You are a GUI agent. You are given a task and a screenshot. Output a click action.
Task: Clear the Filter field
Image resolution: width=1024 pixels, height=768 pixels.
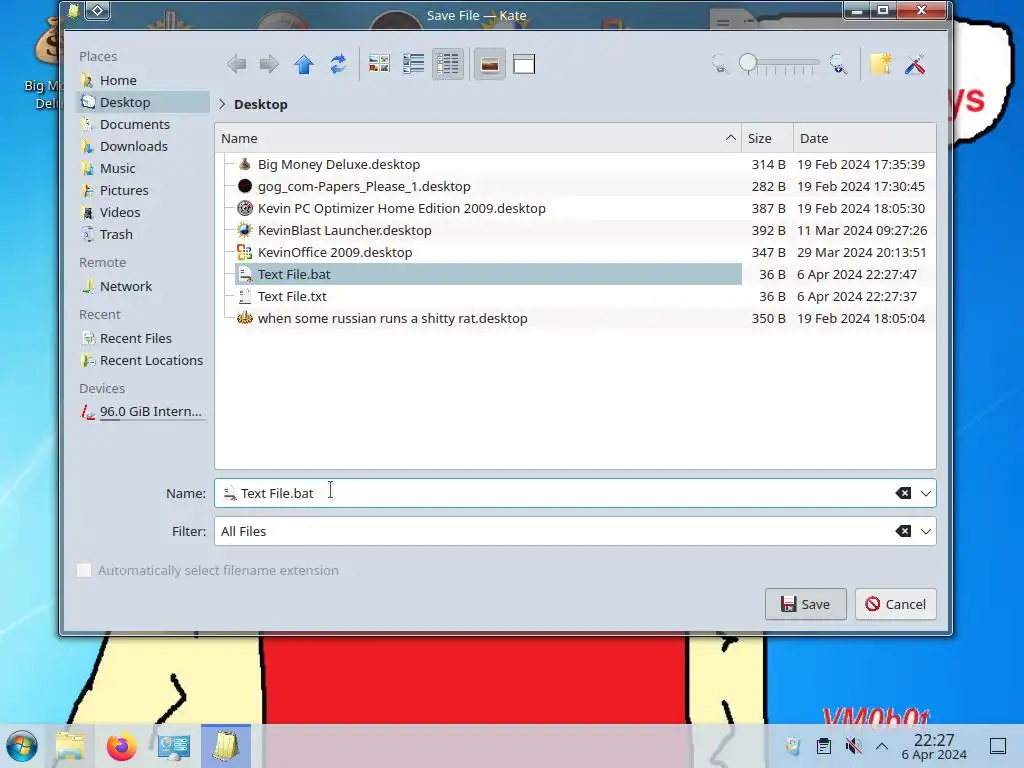(903, 531)
